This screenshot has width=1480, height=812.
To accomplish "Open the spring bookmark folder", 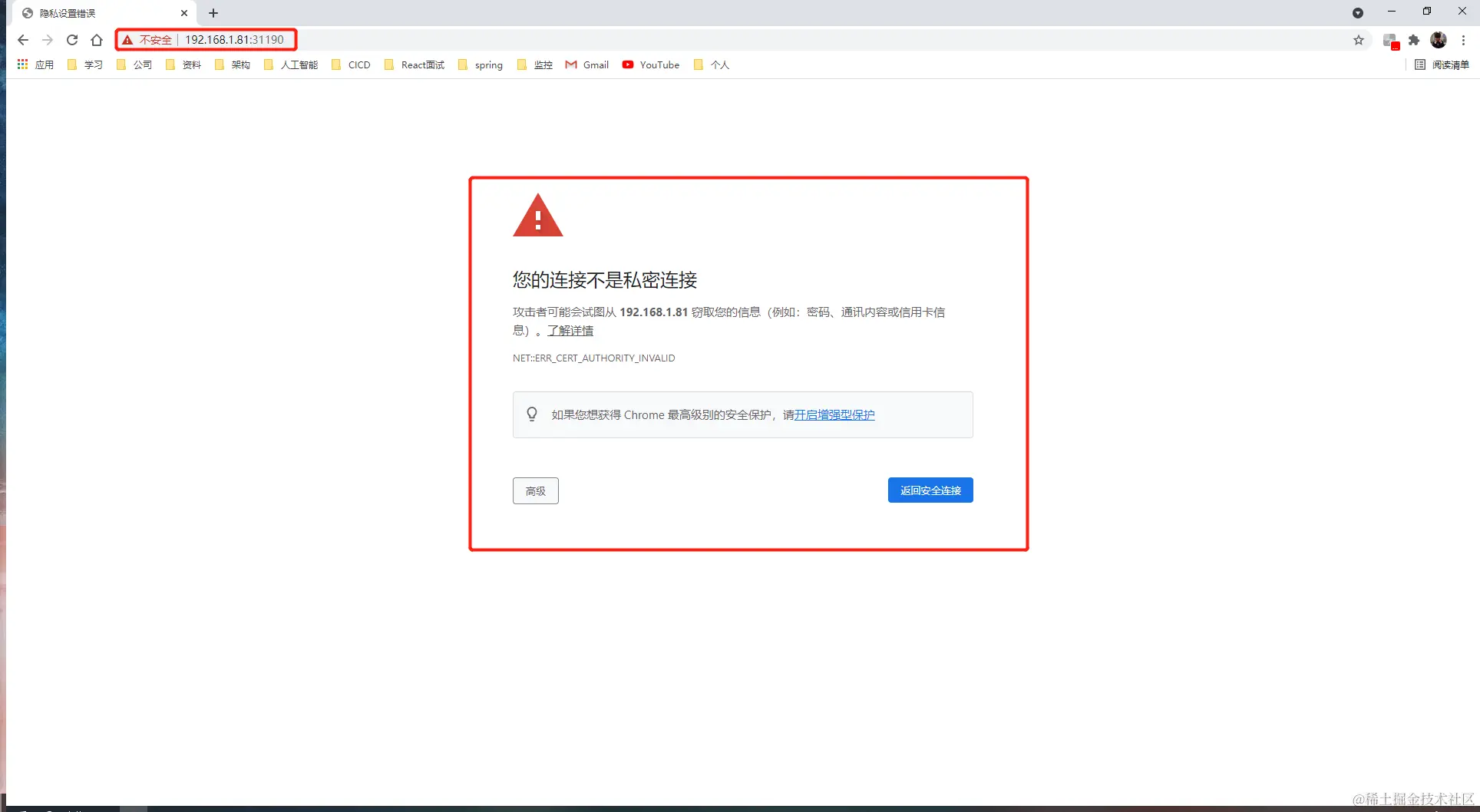I will 481,64.
